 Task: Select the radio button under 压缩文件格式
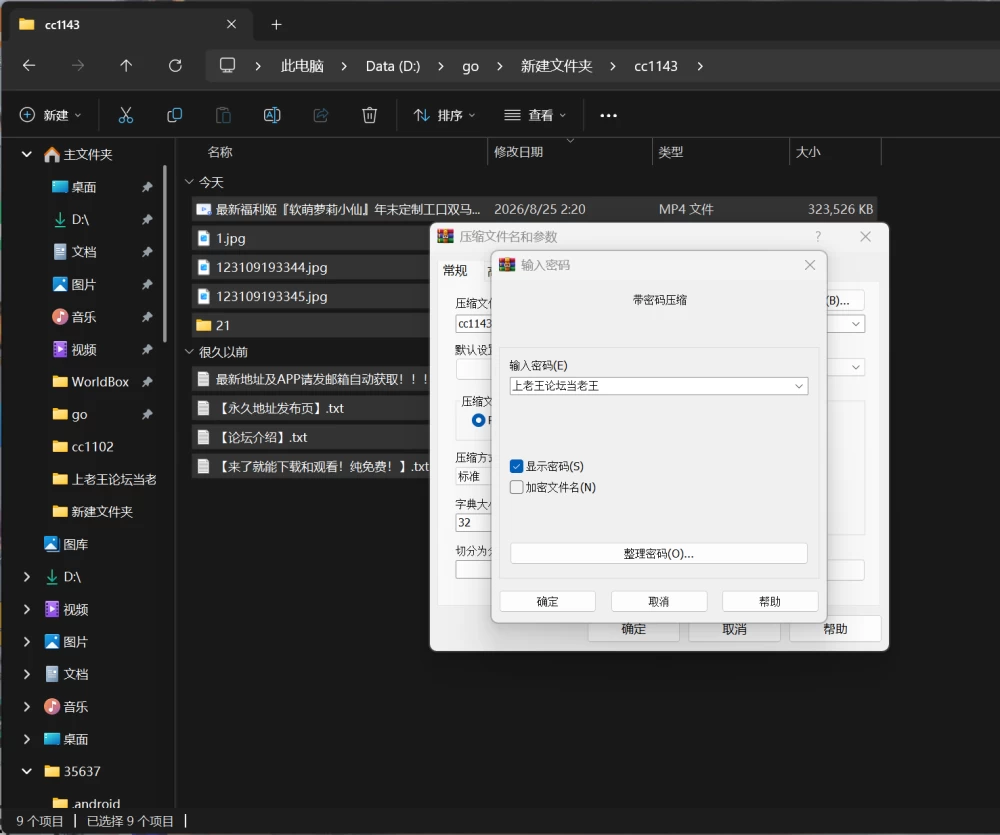point(478,420)
